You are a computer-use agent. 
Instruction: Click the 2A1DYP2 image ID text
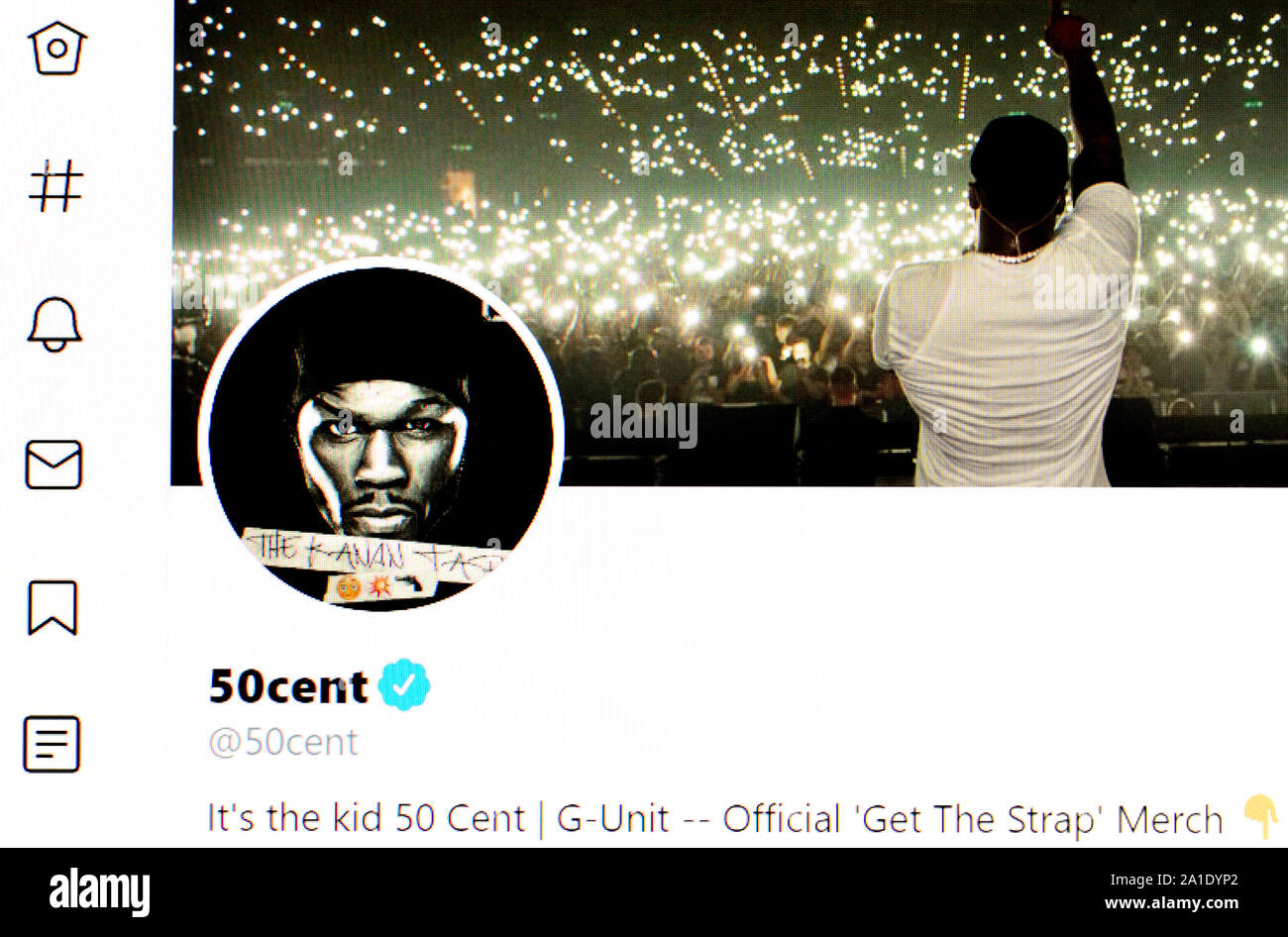coord(1198,878)
